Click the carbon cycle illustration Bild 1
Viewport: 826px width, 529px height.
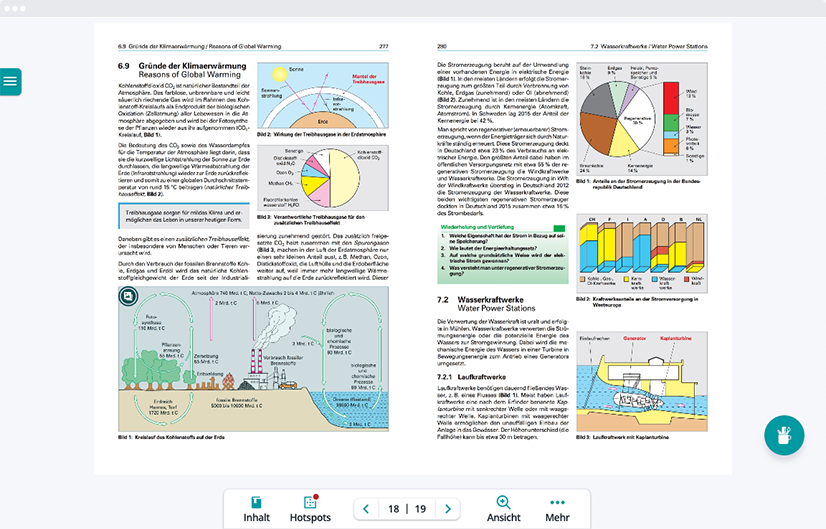[x=252, y=358]
